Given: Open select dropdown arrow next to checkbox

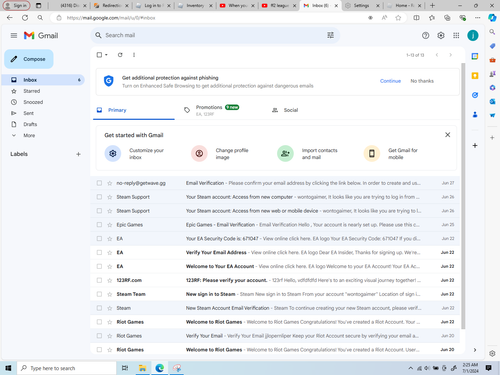Looking at the screenshot, I should click(x=106, y=55).
